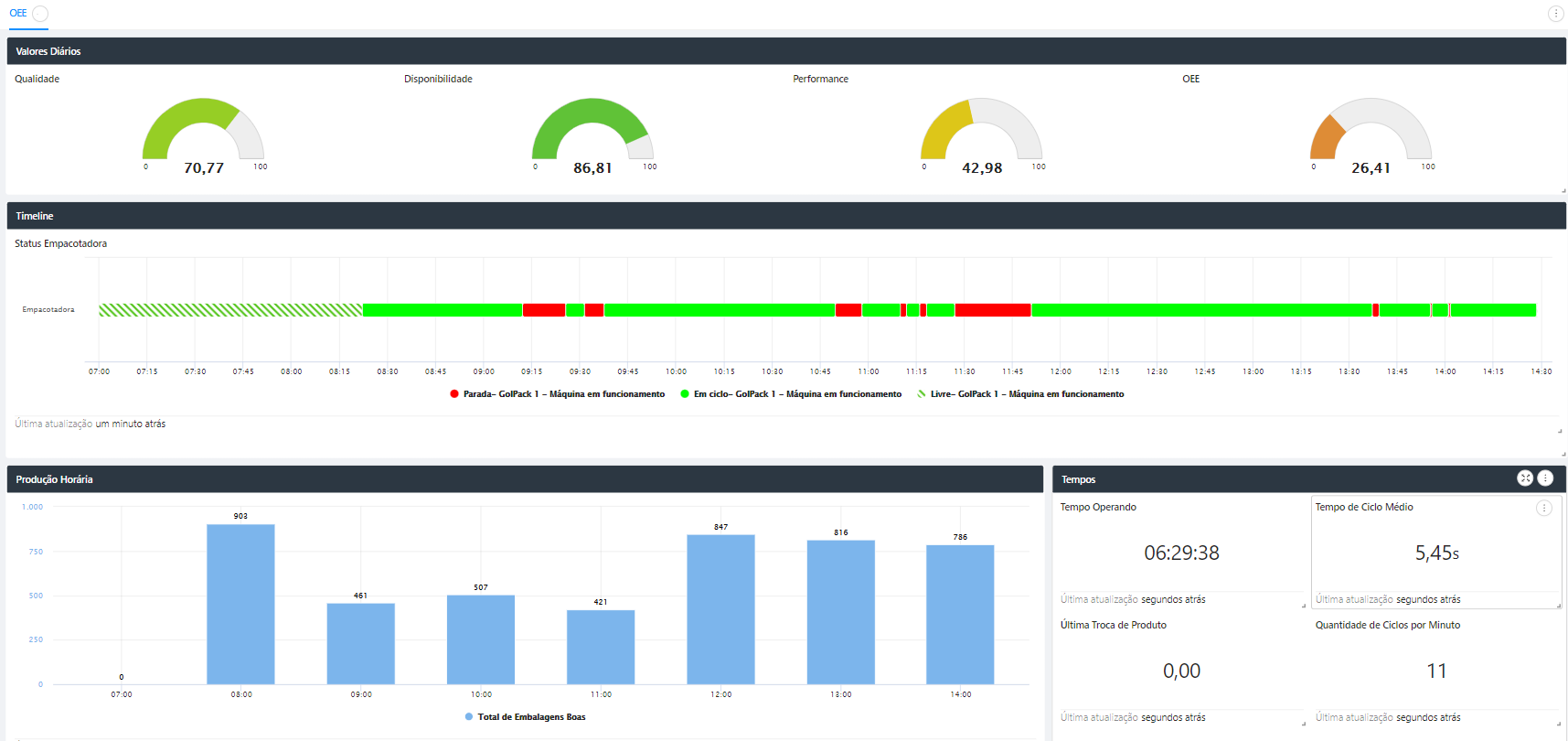
Task: Open the Tempo de Ciclo Médio widget menu
Action: click(1544, 508)
